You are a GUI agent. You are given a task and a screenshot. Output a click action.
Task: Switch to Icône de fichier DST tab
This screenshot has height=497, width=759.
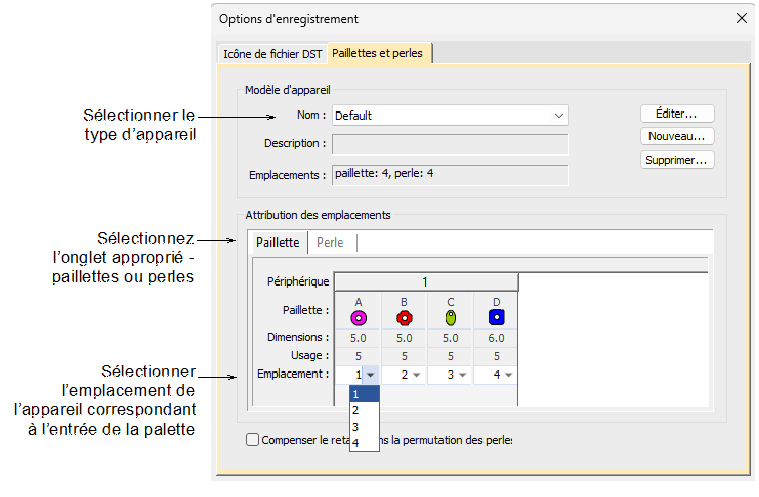pos(272,53)
